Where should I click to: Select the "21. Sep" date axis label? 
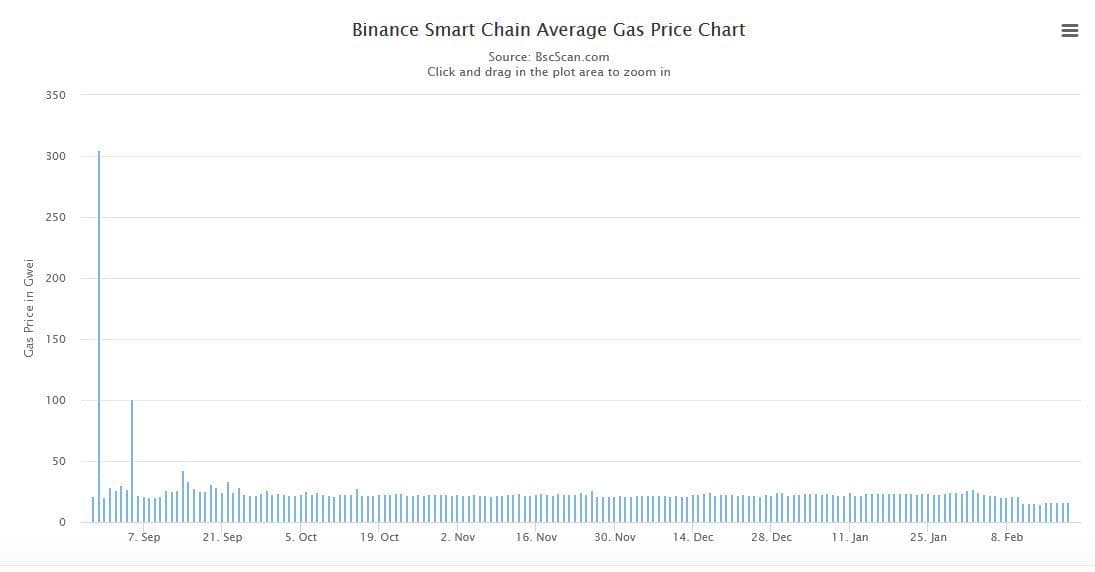tap(222, 537)
